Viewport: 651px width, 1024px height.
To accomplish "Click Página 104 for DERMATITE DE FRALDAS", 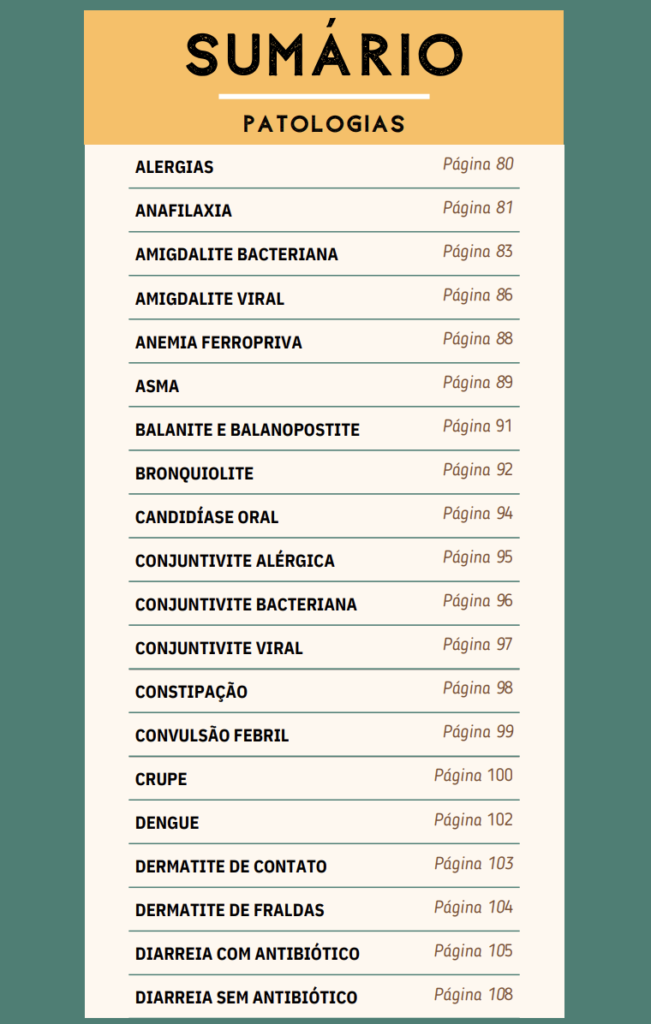I will pyautogui.click(x=473, y=908).
